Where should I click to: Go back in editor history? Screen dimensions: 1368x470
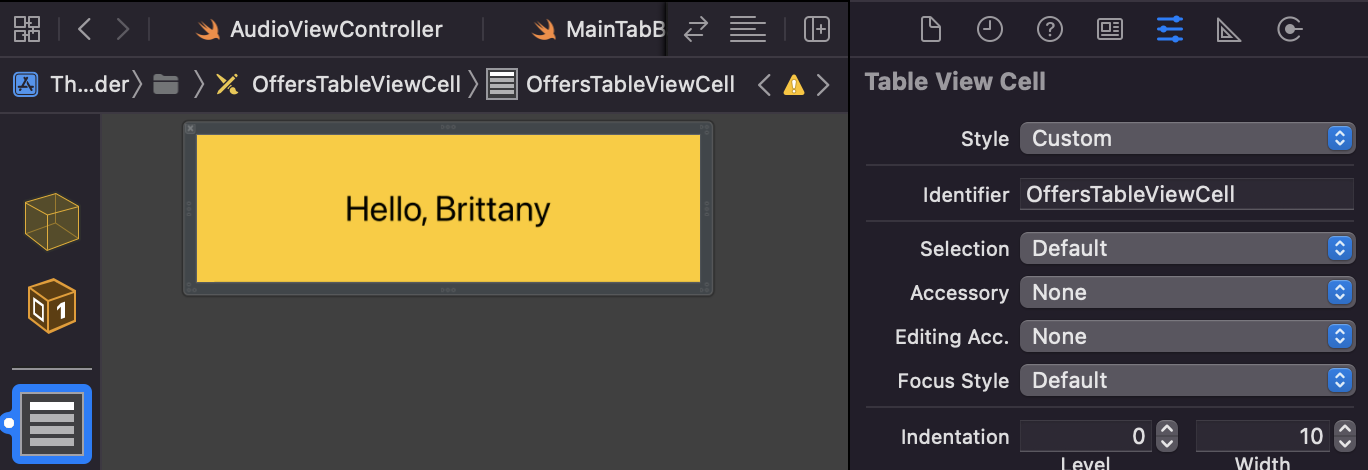pyautogui.click(x=84, y=29)
